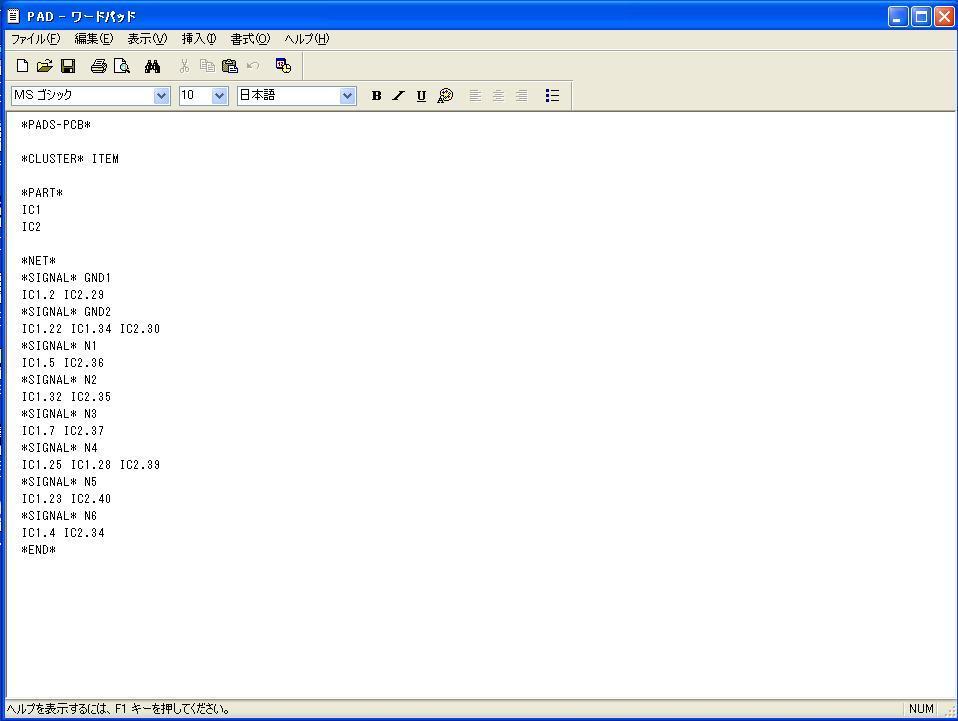Open the font size 10 dropdown
The width and height of the screenshot is (958, 721).
coord(220,96)
